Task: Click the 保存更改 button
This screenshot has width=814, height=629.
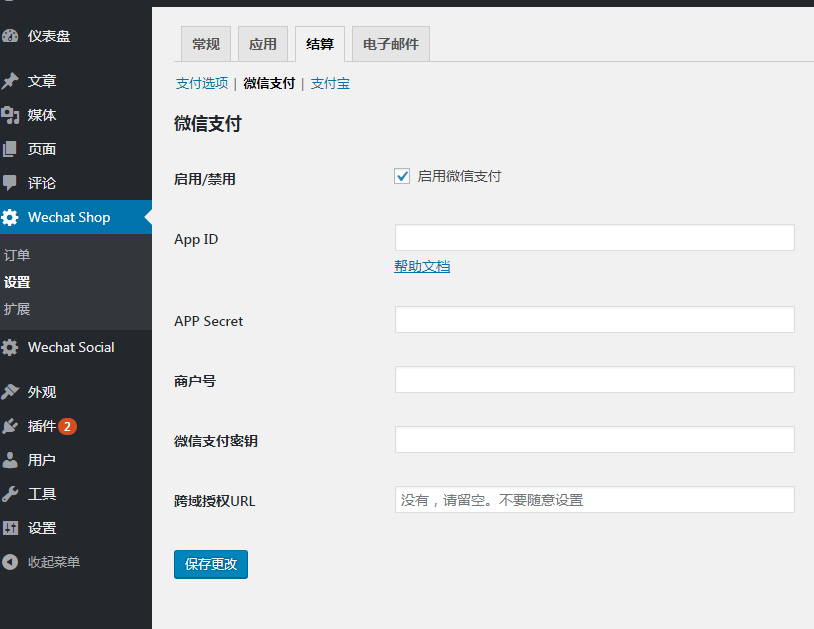Action: [211, 564]
